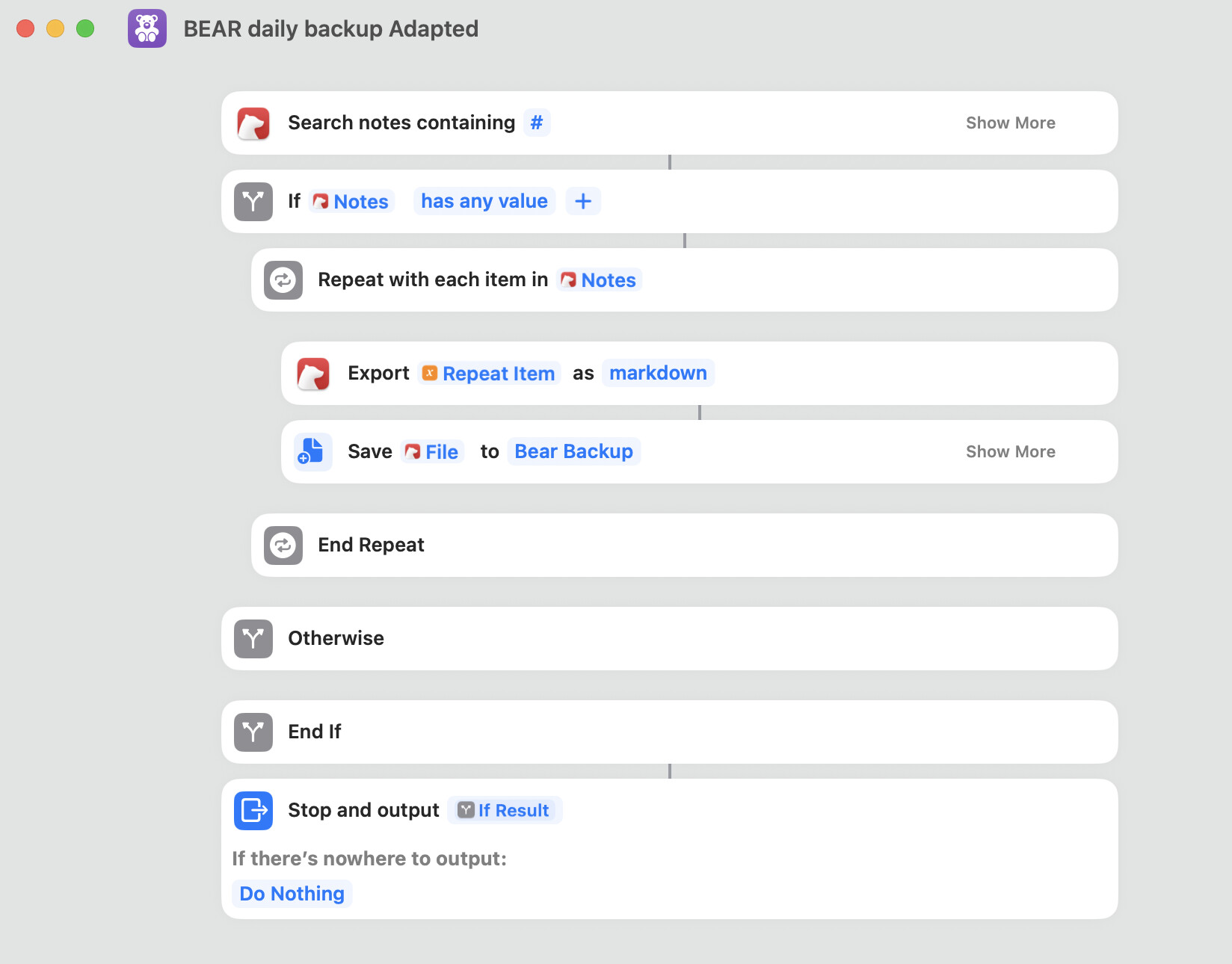Screen dimensions: 1232x964
Task: Expand Show More on Save File action
Action: tap(1011, 451)
